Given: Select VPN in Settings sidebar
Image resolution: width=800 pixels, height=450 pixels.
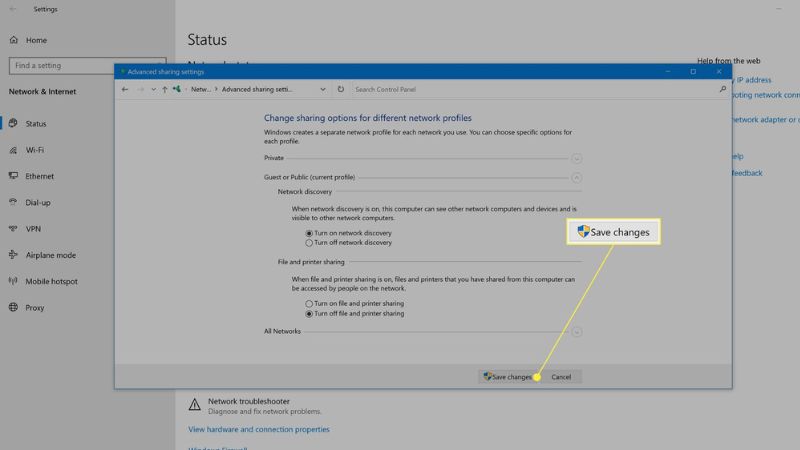Looking at the screenshot, I should (33, 229).
